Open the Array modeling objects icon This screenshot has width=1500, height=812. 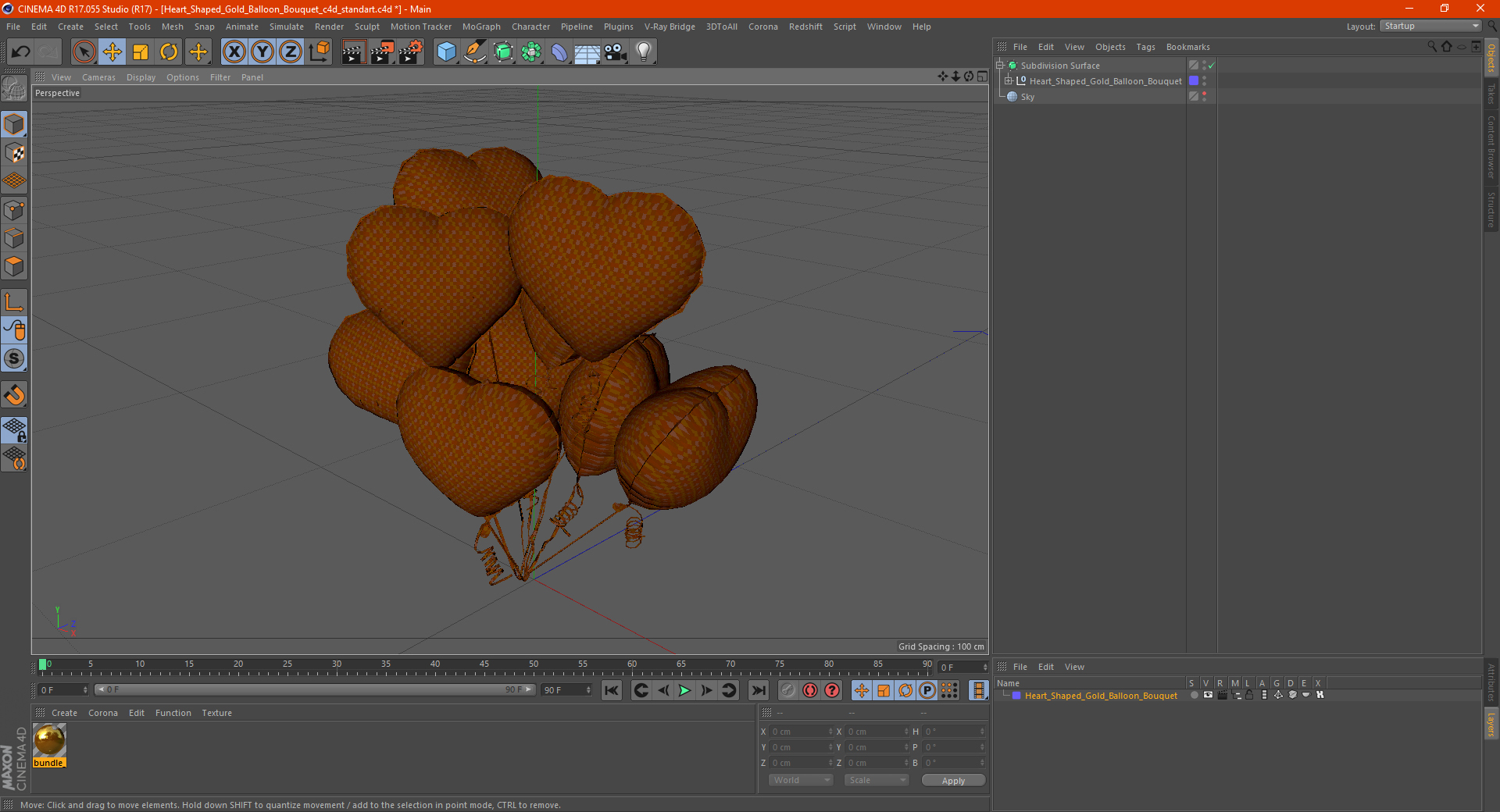tap(531, 52)
